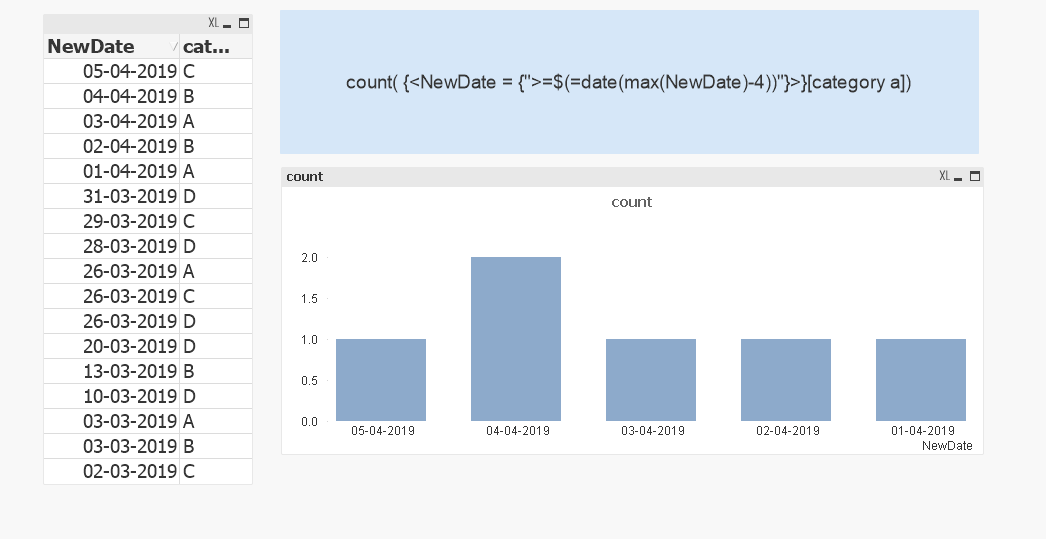Select category D in the 20-03-2019 row
Image resolution: width=1046 pixels, height=539 pixels.
point(215,346)
